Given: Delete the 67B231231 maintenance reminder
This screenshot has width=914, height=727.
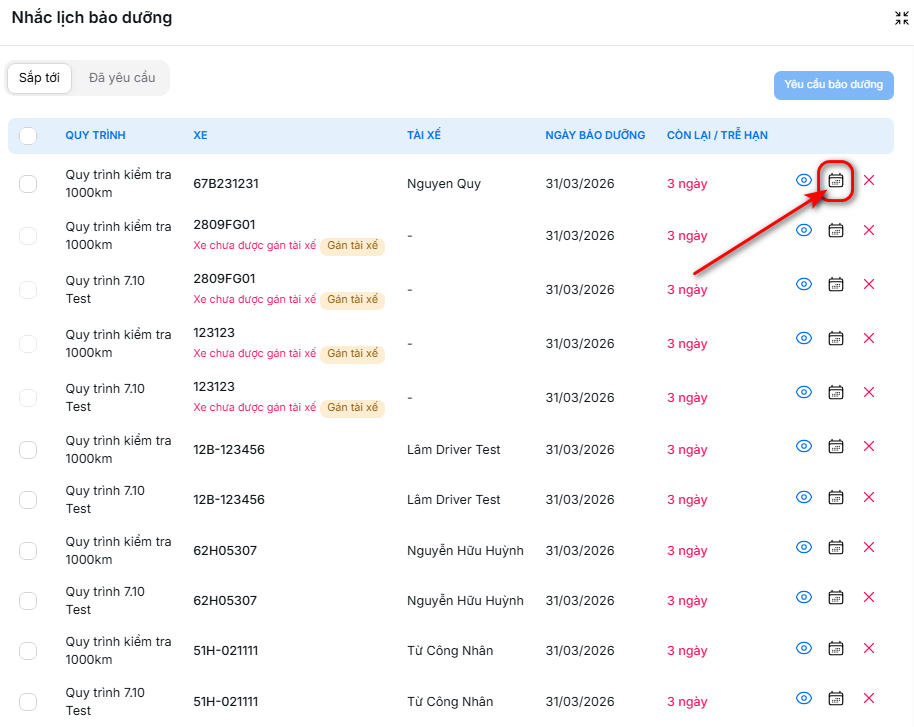Looking at the screenshot, I should (x=868, y=181).
